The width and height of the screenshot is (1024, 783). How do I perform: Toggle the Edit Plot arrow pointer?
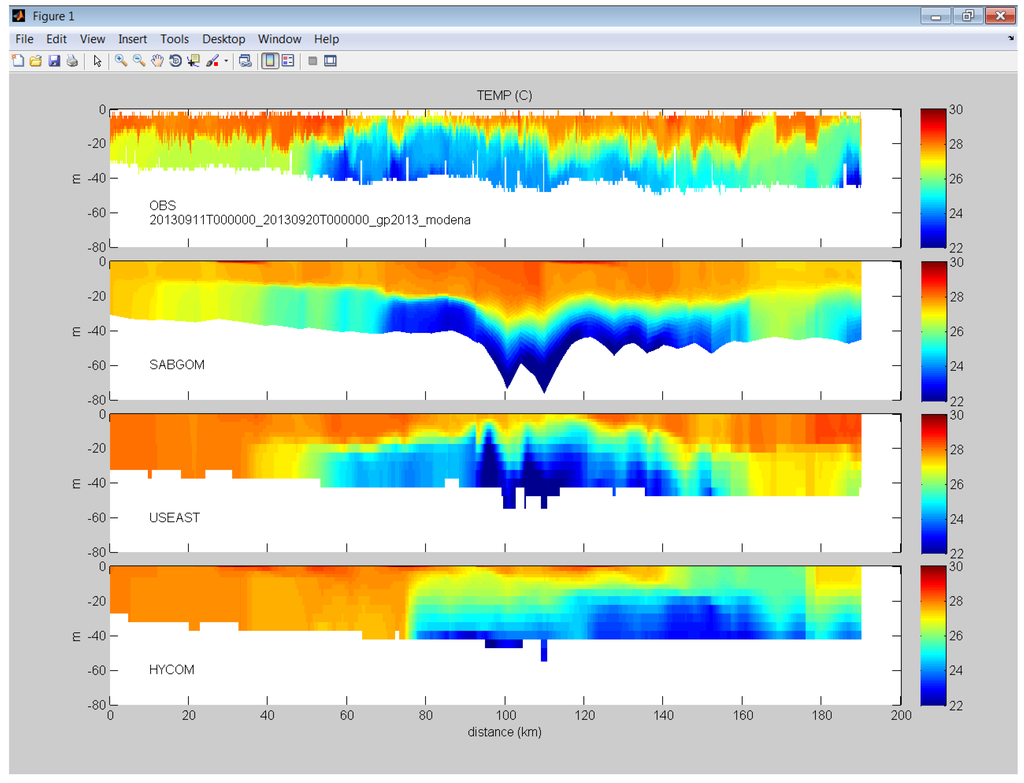pos(97,61)
